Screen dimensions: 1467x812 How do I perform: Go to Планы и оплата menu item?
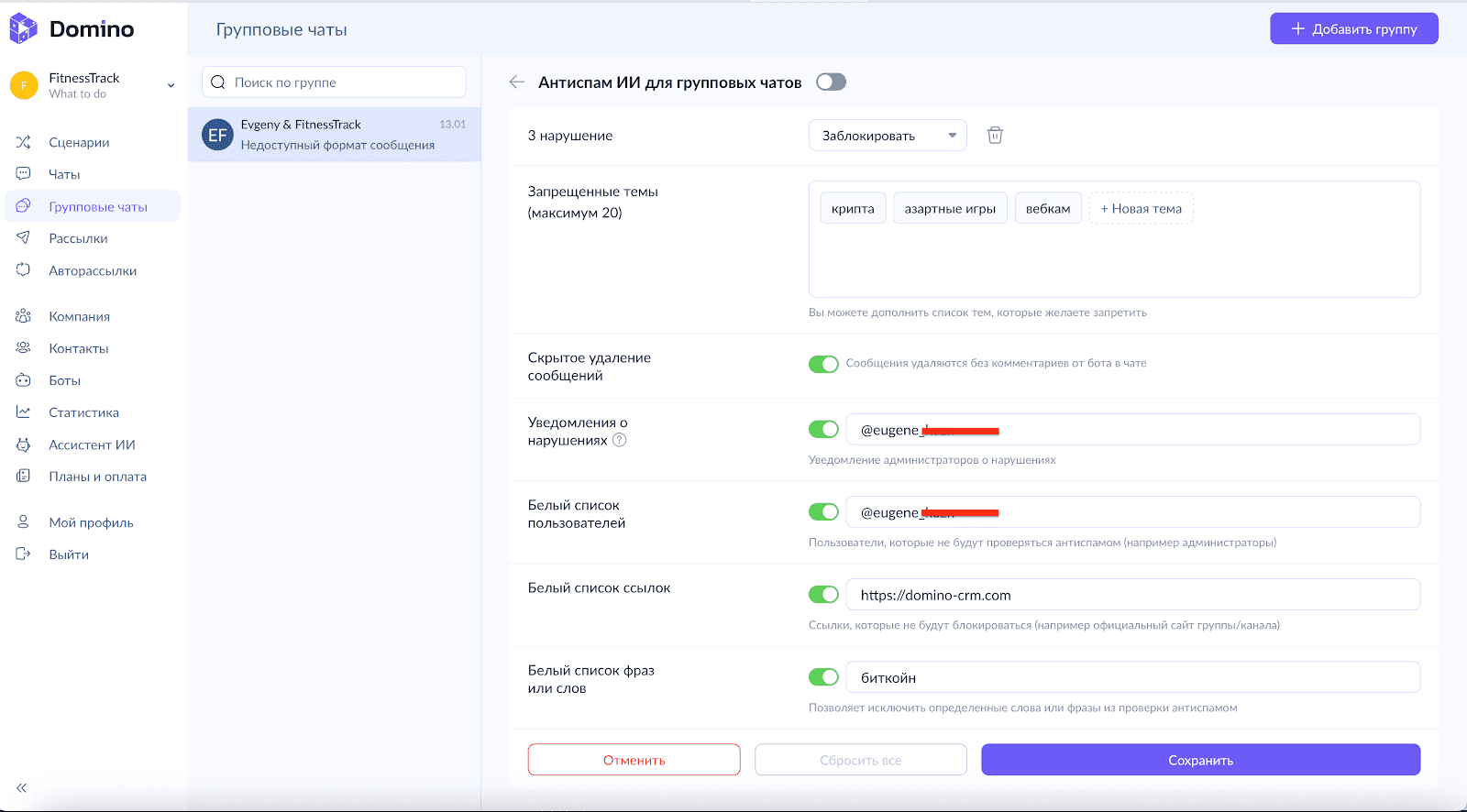[97, 477]
